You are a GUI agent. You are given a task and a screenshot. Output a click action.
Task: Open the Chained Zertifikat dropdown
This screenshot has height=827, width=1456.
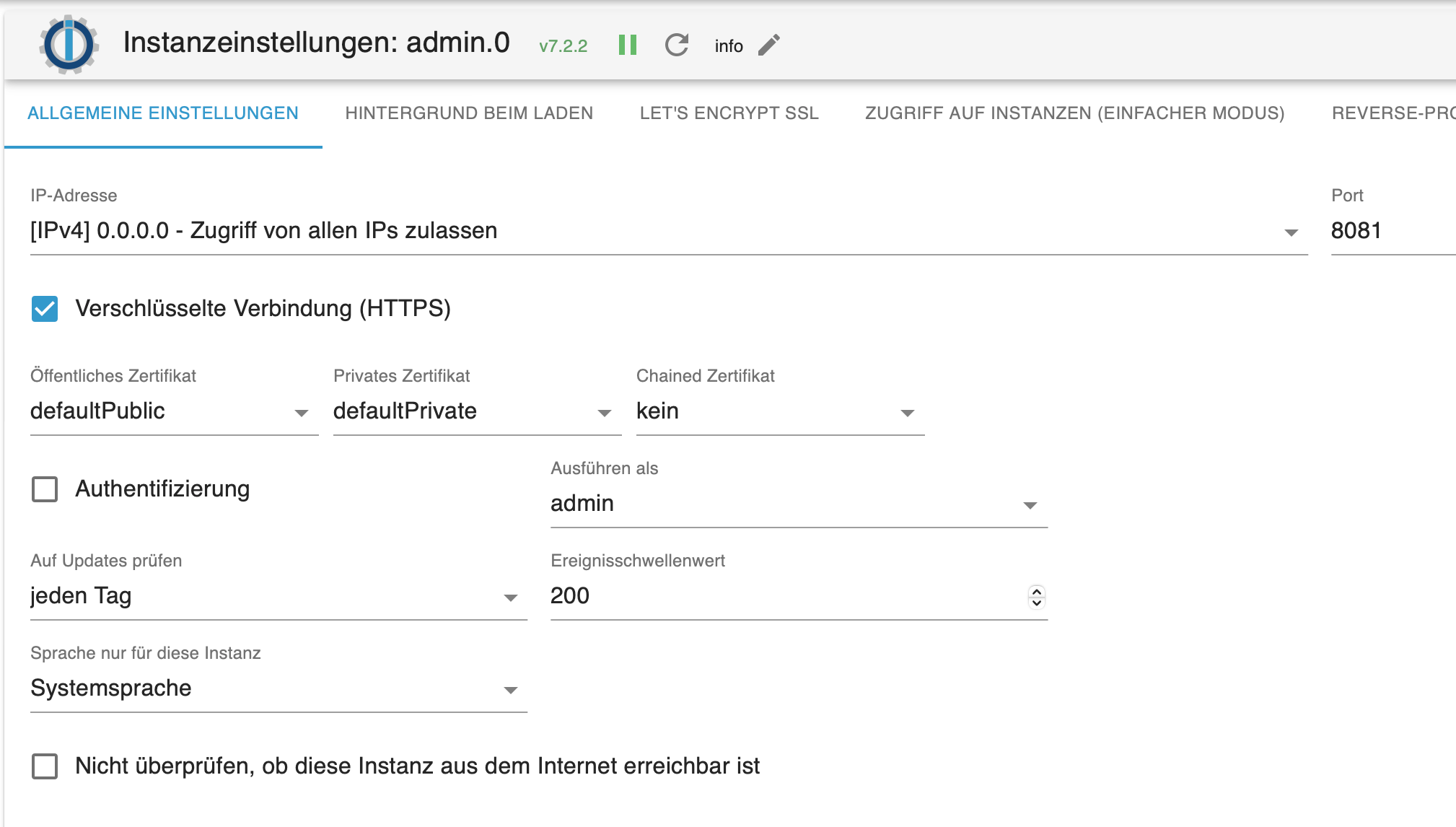pos(780,411)
